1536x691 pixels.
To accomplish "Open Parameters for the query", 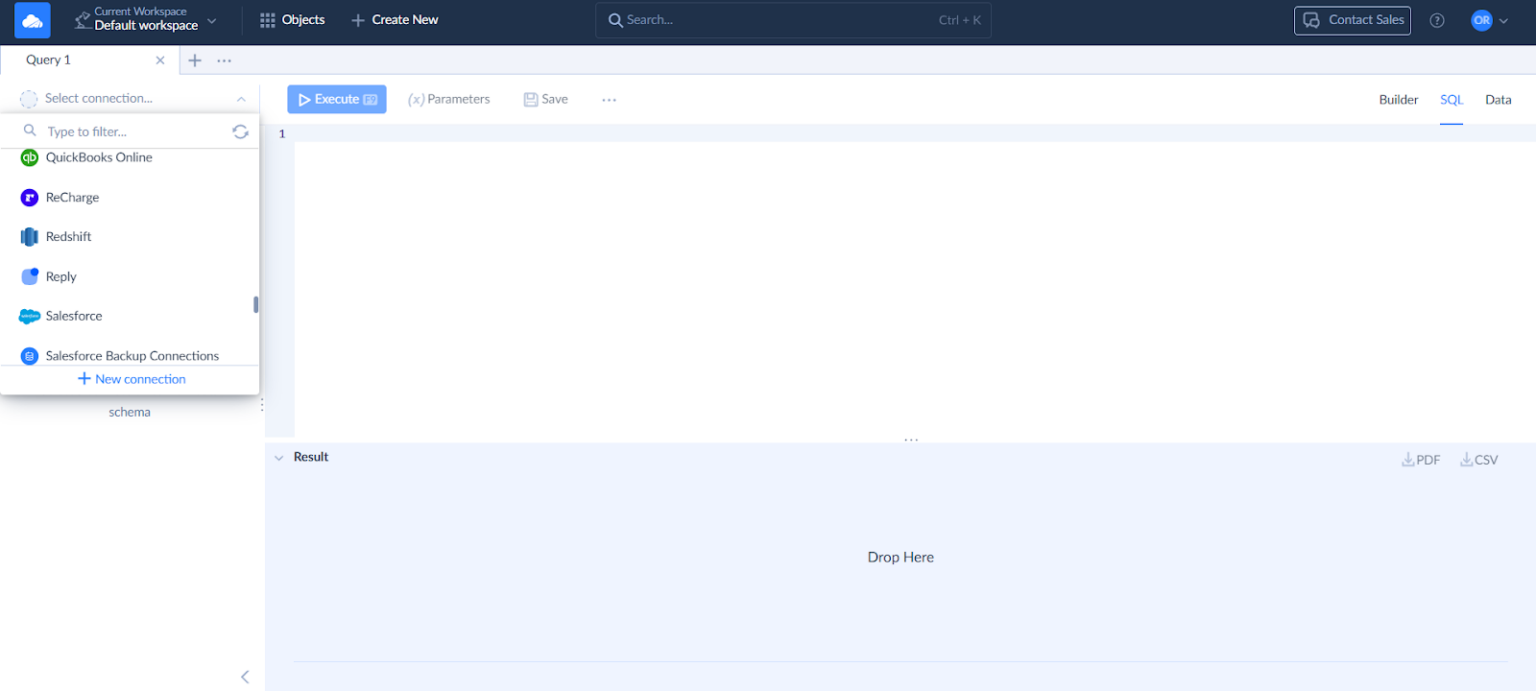I will 449,99.
